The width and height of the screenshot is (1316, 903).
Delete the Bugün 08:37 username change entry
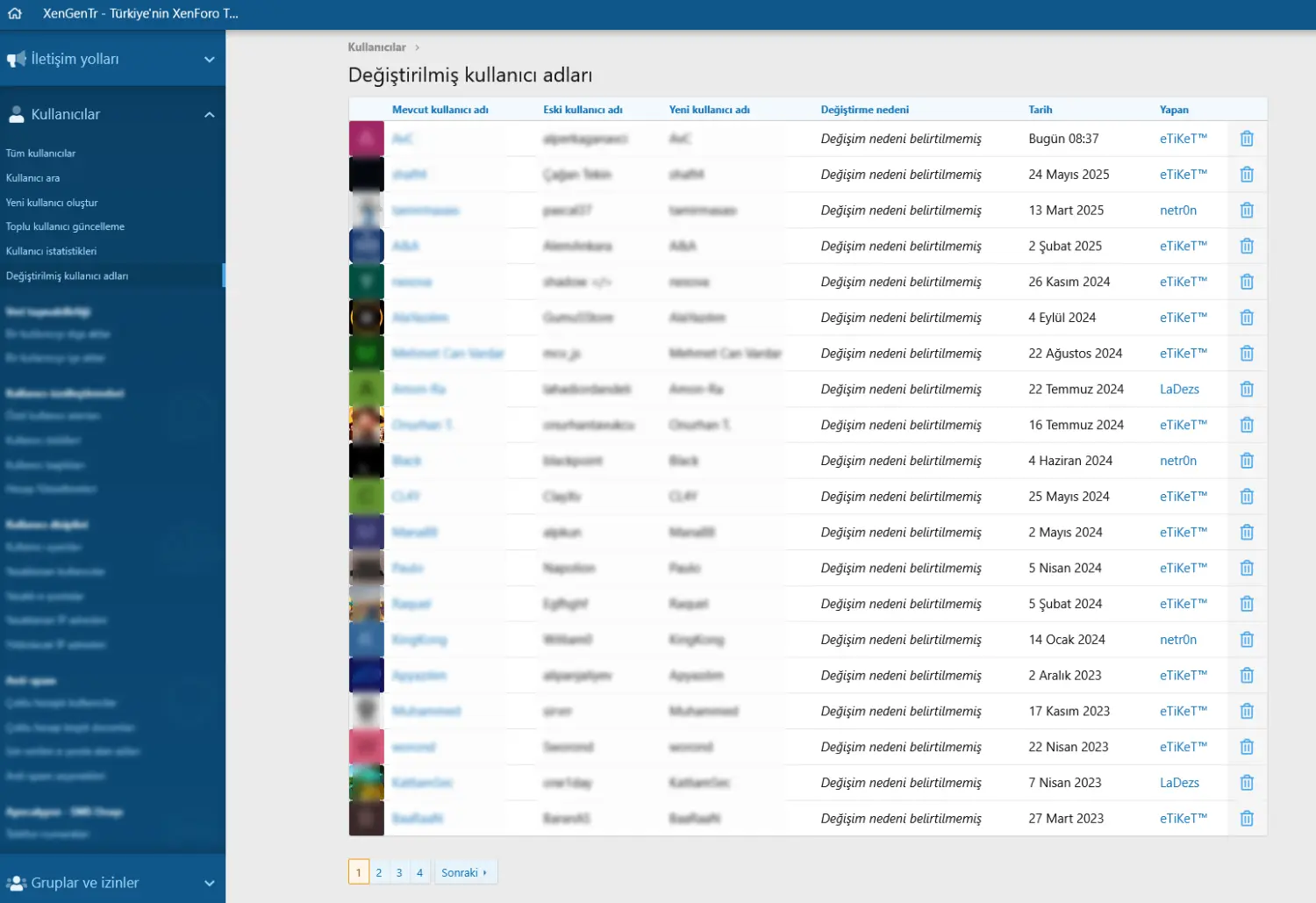[x=1247, y=139]
